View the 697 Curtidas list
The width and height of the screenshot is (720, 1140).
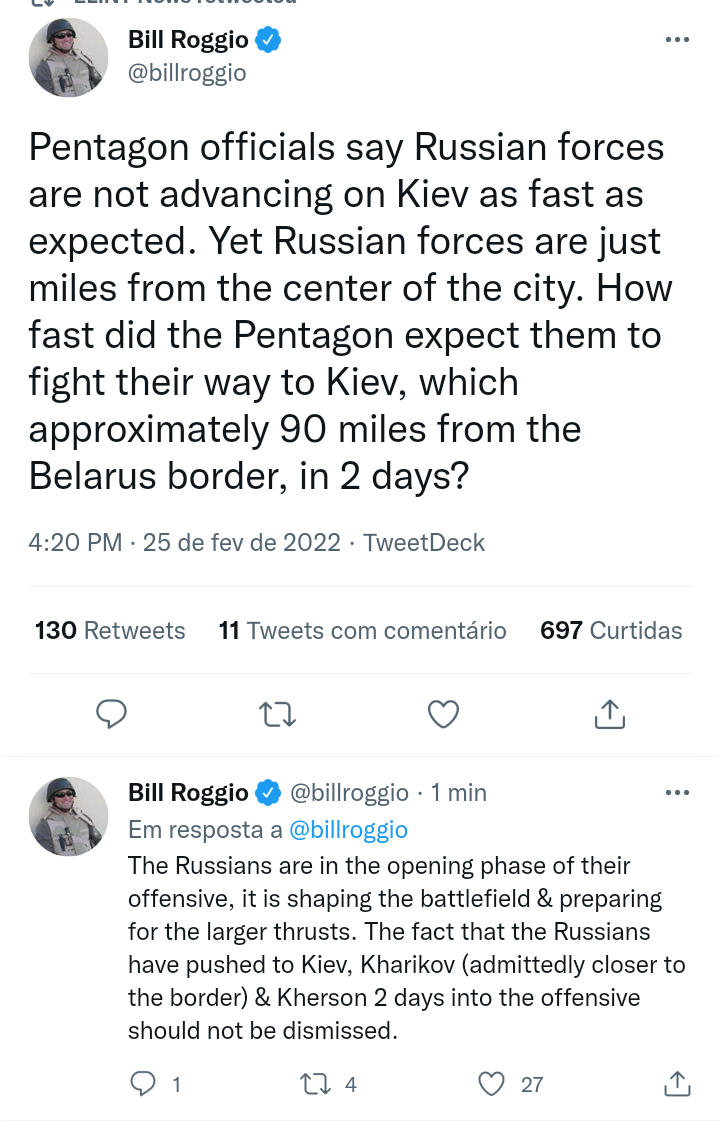[611, 631]
